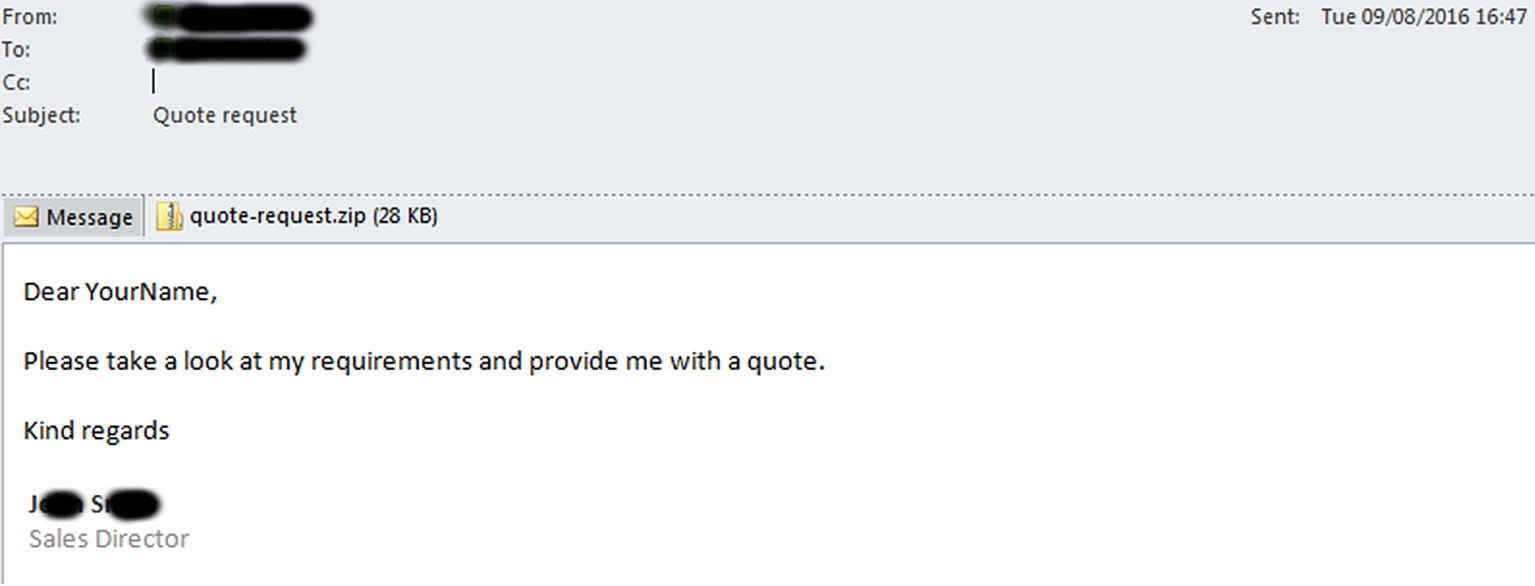Click the Sales Director title text
The height and width of the screenshot is (586, 1535).
[109, 539]
